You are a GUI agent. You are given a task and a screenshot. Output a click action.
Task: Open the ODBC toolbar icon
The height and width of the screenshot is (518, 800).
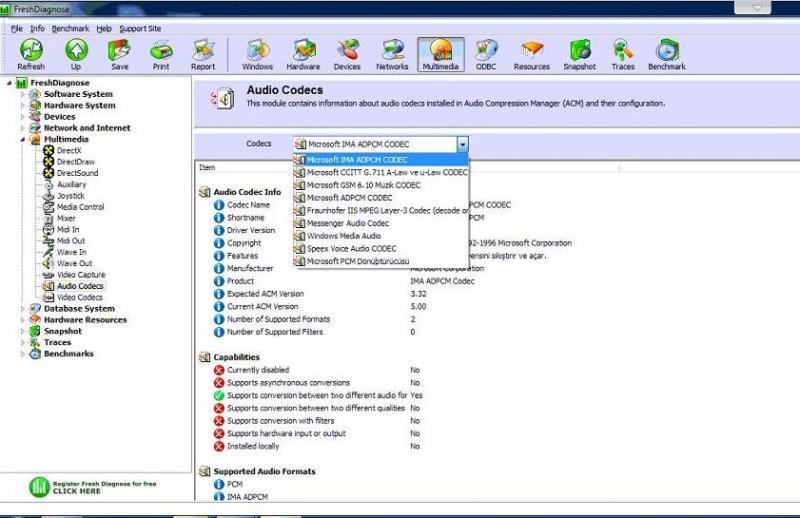[486, 54]
